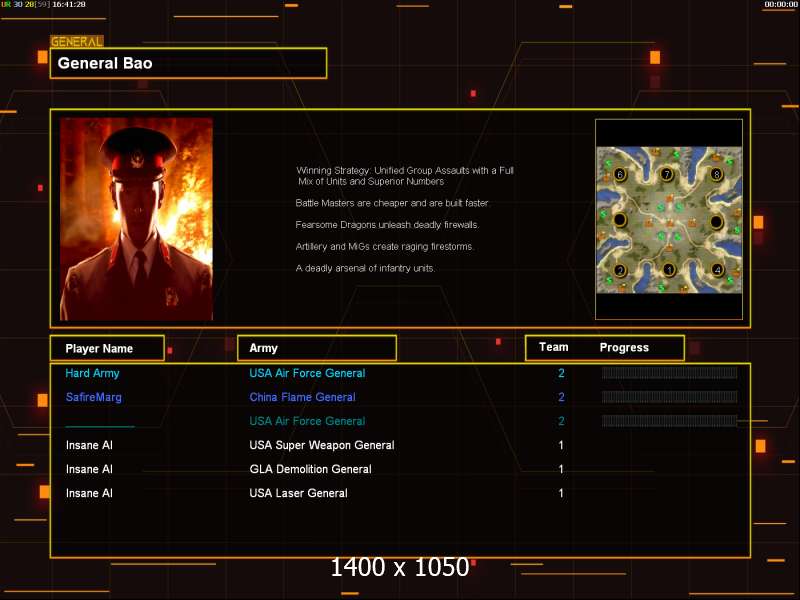This screenshot has height=600, width=800.
Task: Click the Artillery and MiGs firestorms line
Action: [385, 246]
